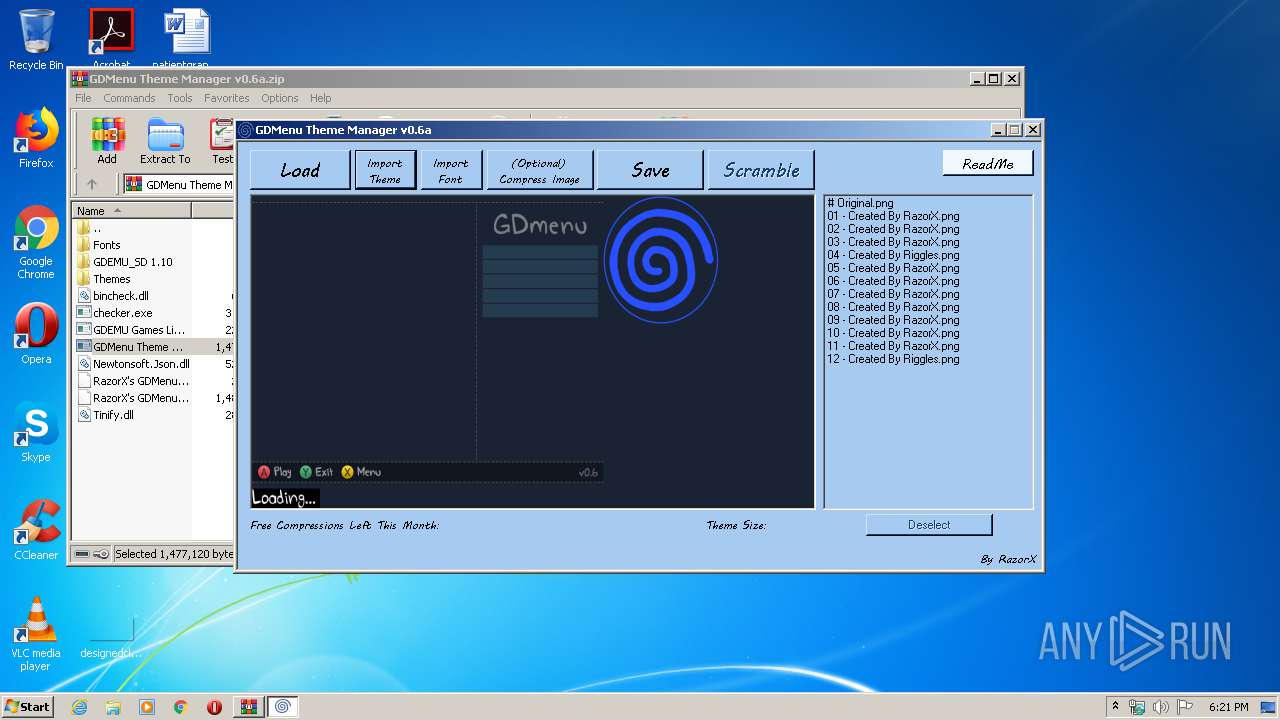Select '04 - Created By Riggles.png'
The image size is (1280, 720).
[893, 255]
